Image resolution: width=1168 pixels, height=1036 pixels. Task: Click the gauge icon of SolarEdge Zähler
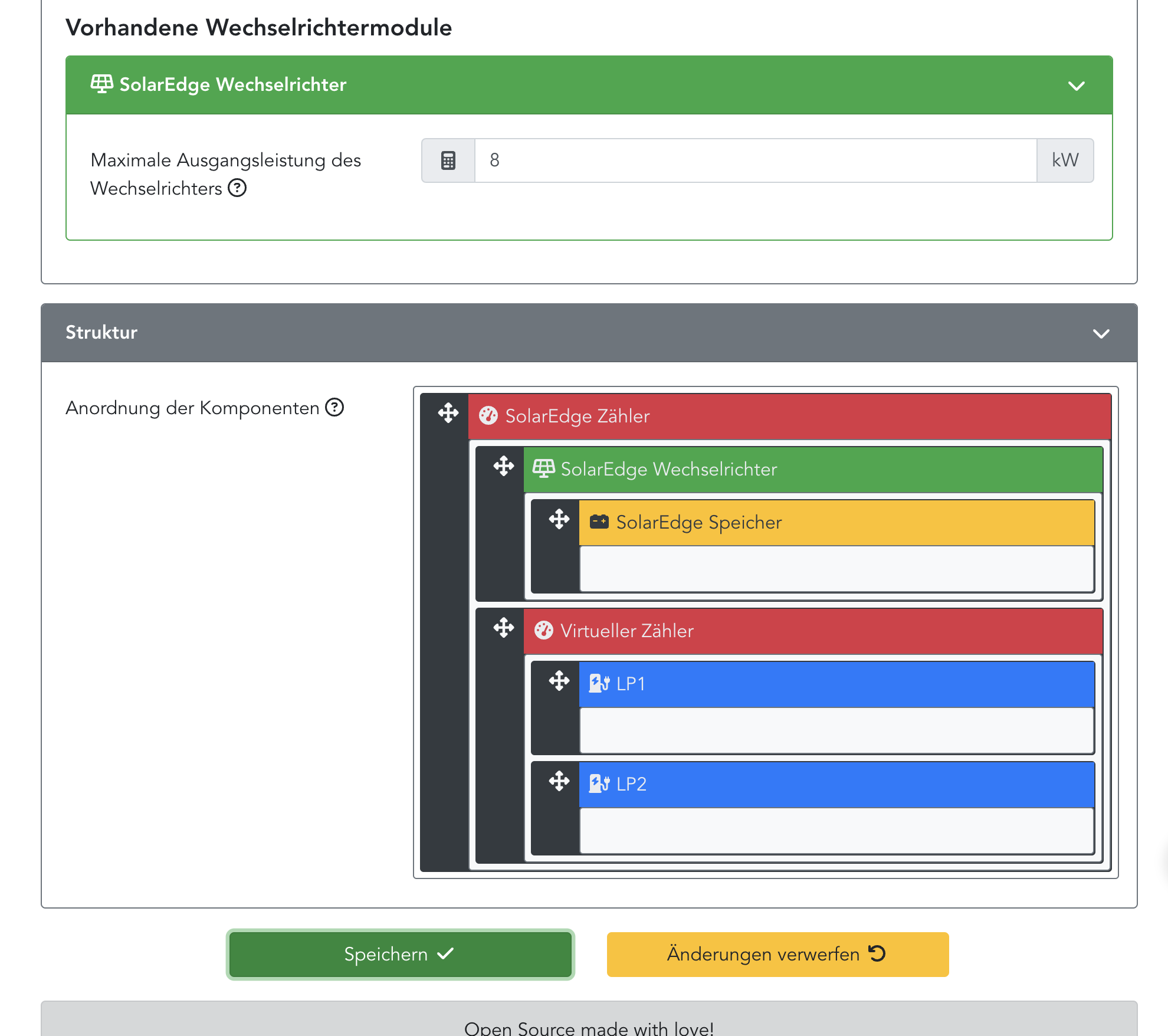tap(488, 416)
